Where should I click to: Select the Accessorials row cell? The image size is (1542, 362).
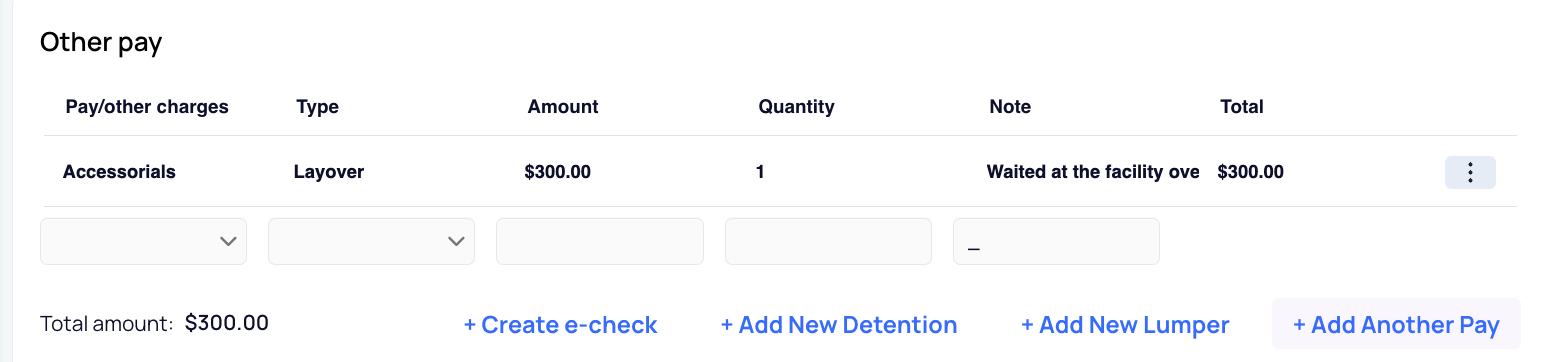coord(119,172)
